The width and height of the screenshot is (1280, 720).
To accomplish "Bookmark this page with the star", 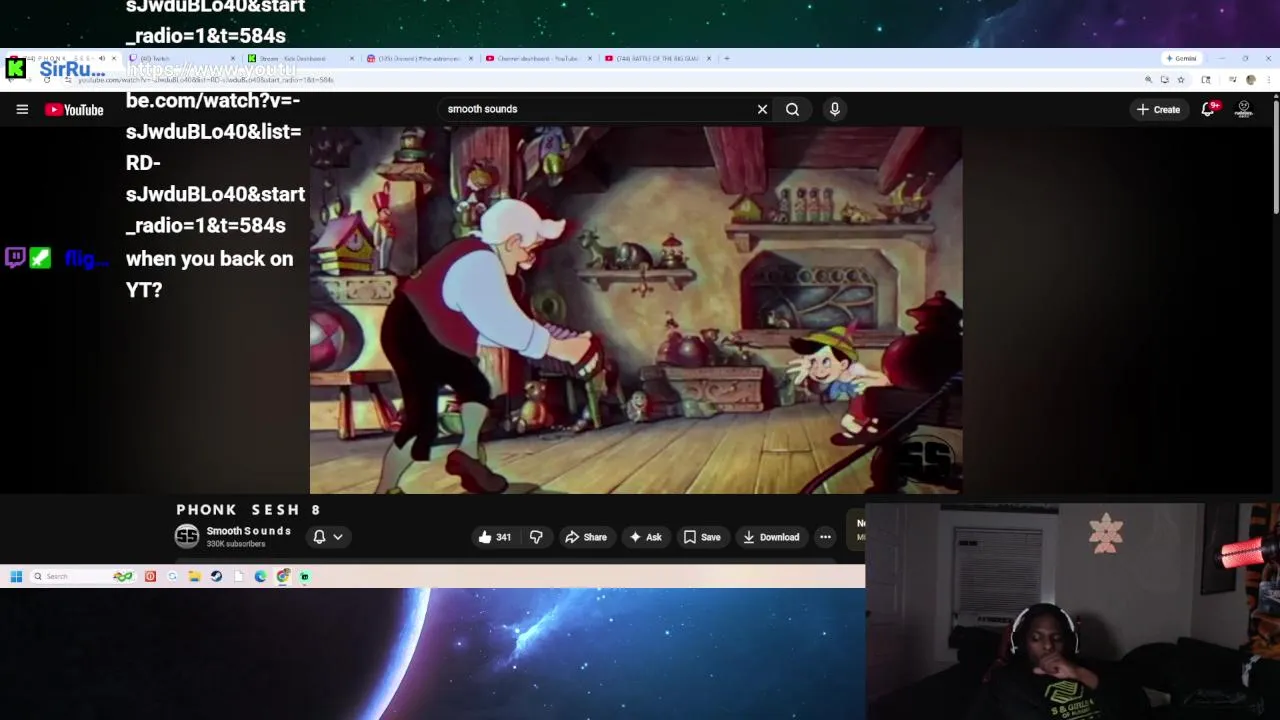I will coord(1180,79).
